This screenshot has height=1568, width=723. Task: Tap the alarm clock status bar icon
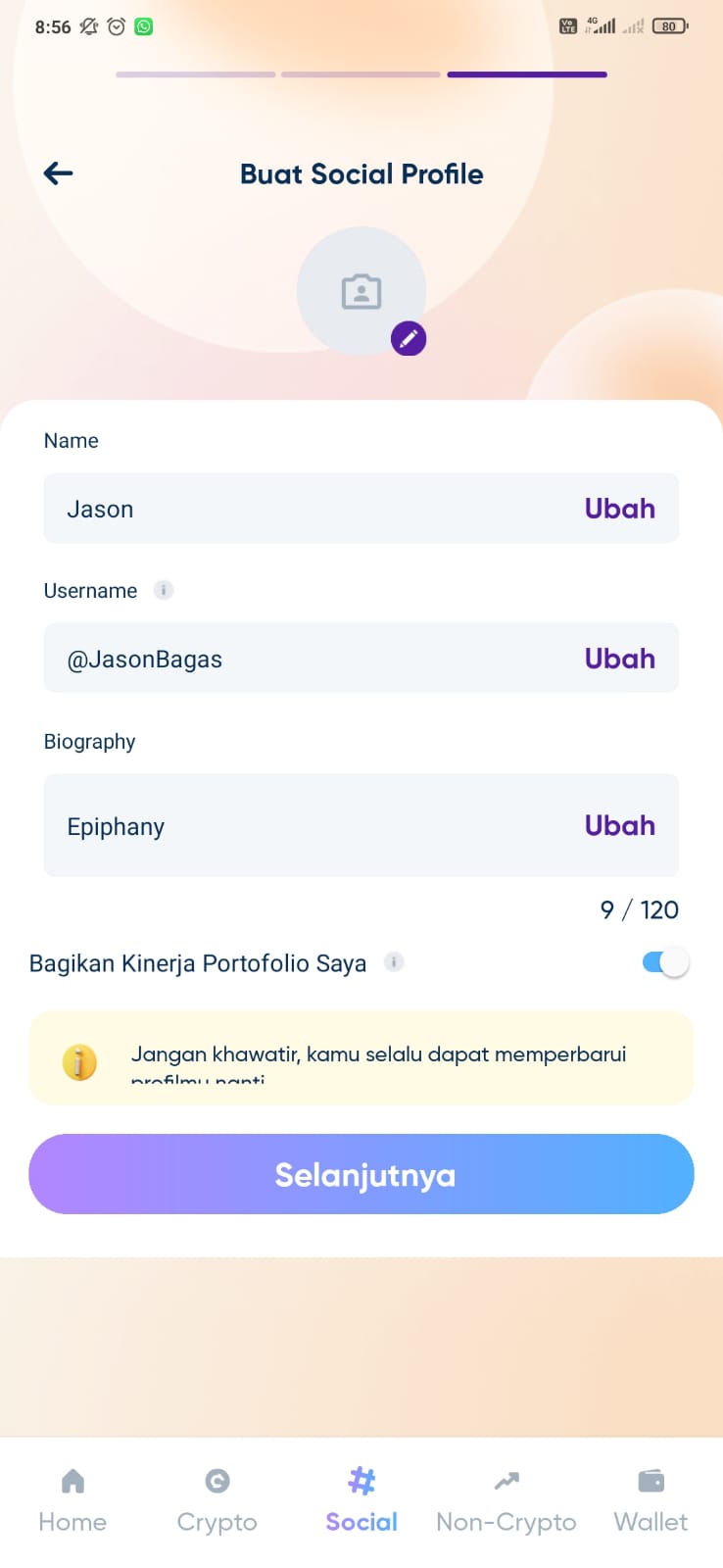[x=117, y=26]
